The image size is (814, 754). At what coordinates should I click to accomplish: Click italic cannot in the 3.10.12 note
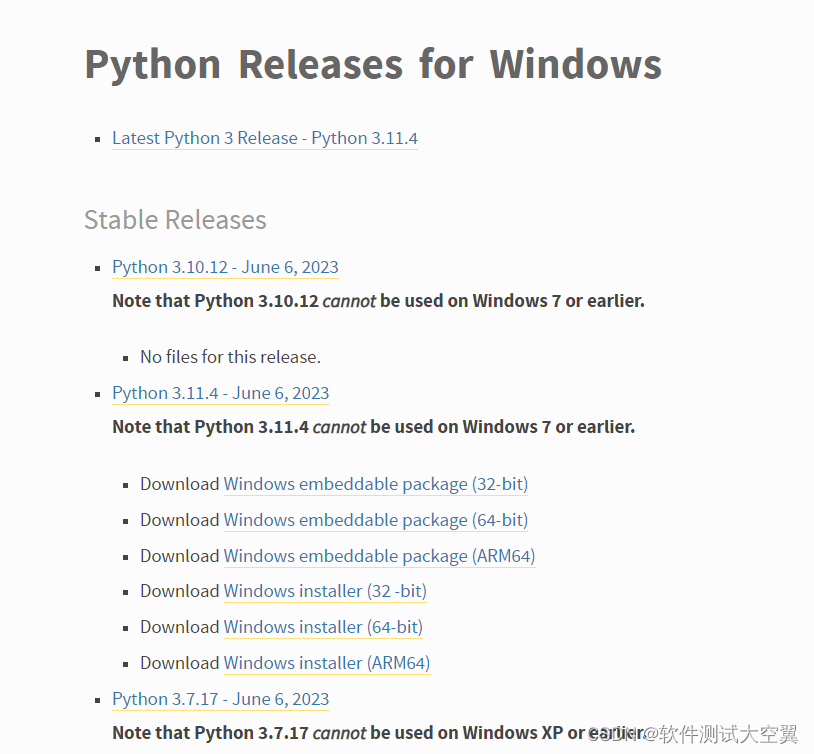click(x=349, y=301)
